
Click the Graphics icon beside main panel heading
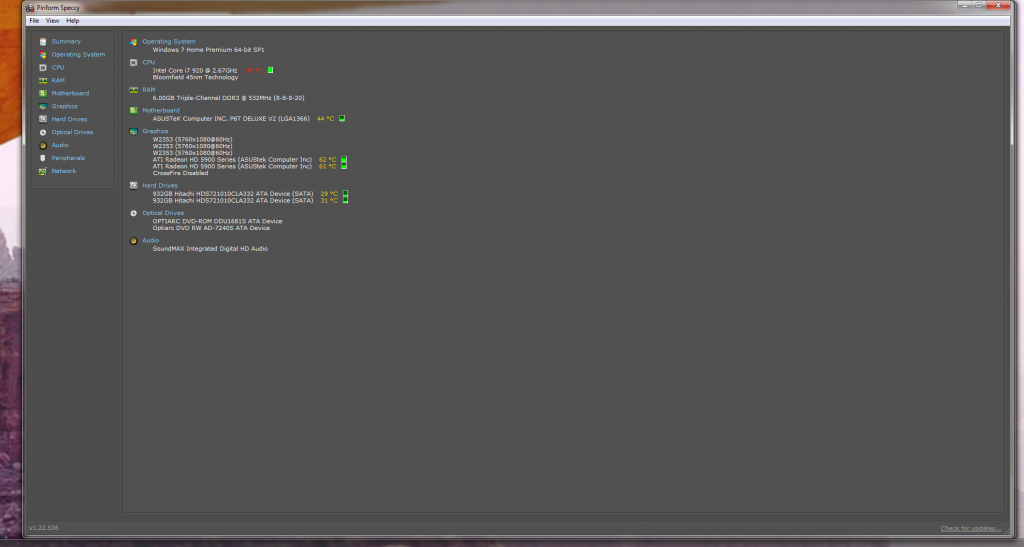point(133,131)
